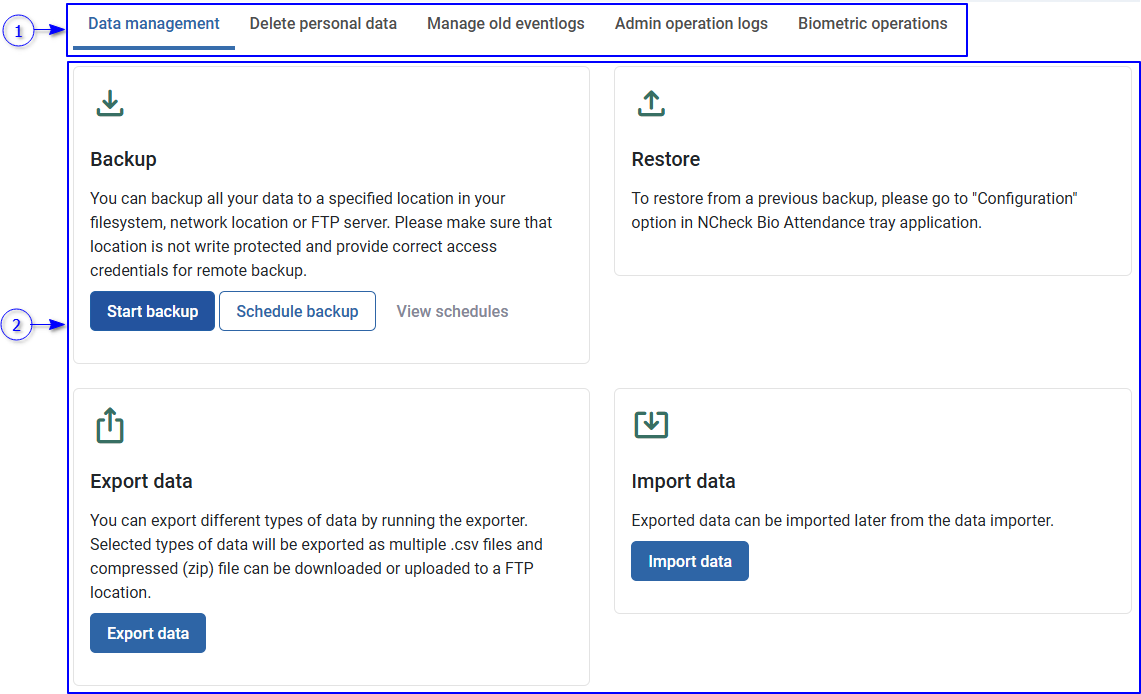
Task: Click the Schedule backup button
Action: pos(297,311)
